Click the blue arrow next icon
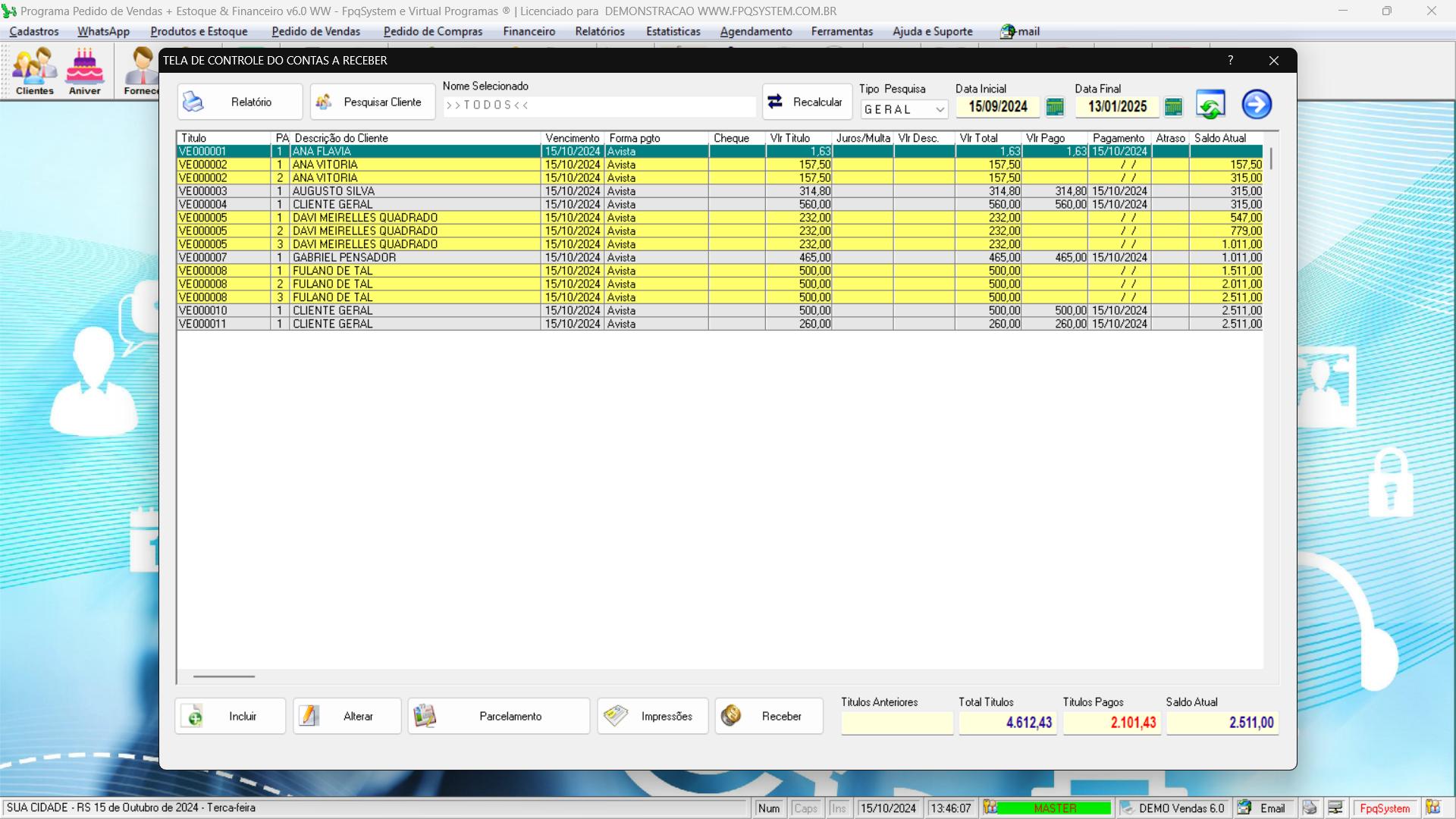1456x819 pixels. [x=1257, y=105]
